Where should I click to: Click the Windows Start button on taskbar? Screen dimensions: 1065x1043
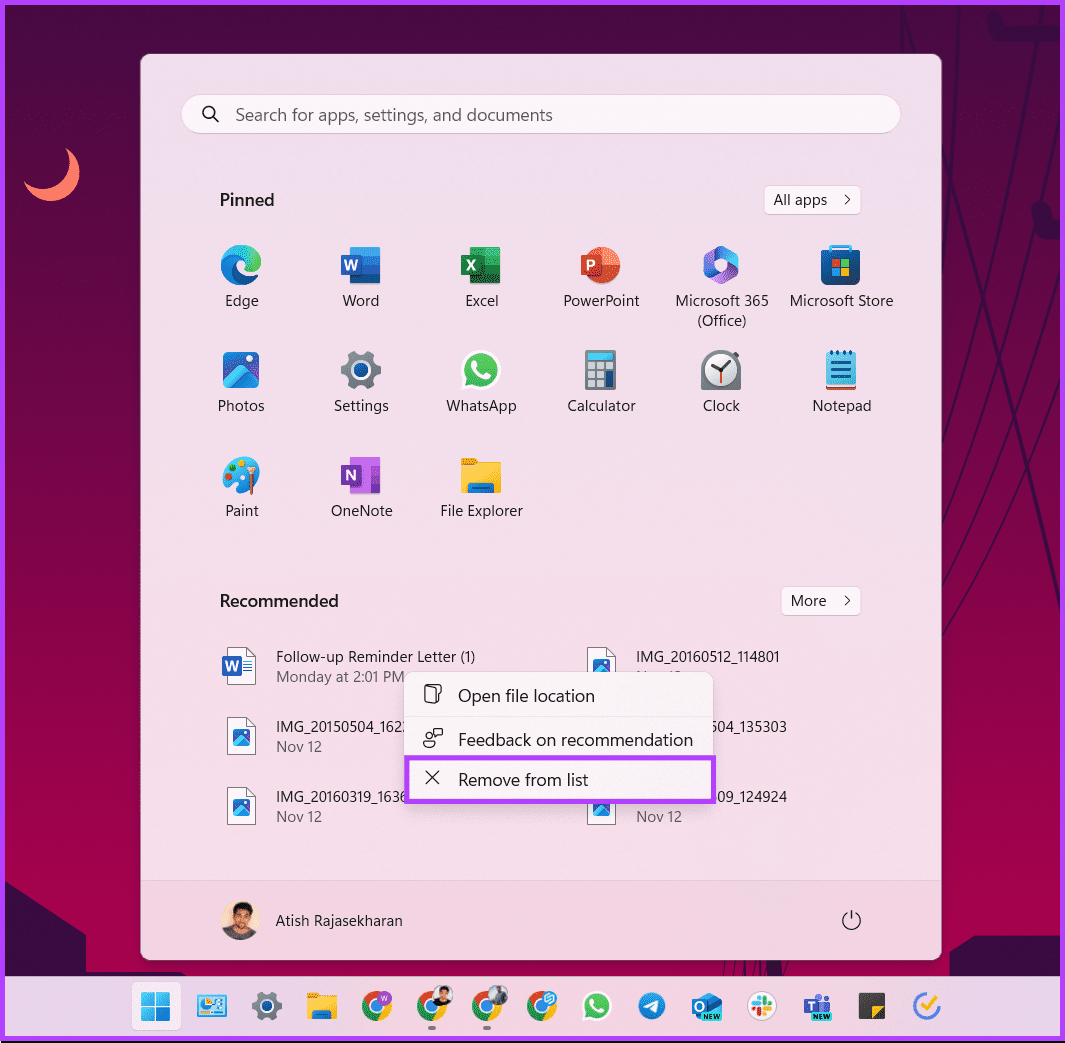156,1006
